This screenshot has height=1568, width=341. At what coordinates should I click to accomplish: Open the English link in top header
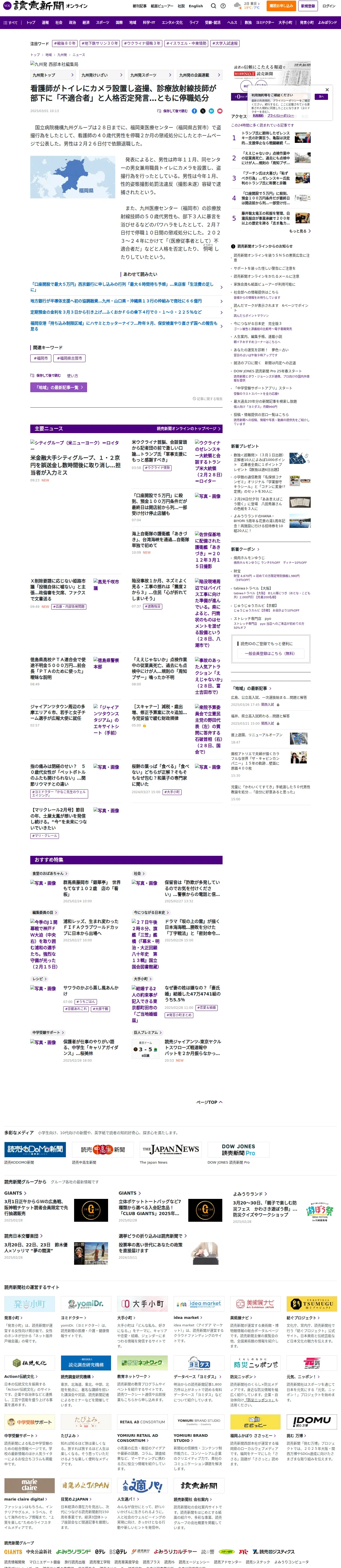coord(195,6)
